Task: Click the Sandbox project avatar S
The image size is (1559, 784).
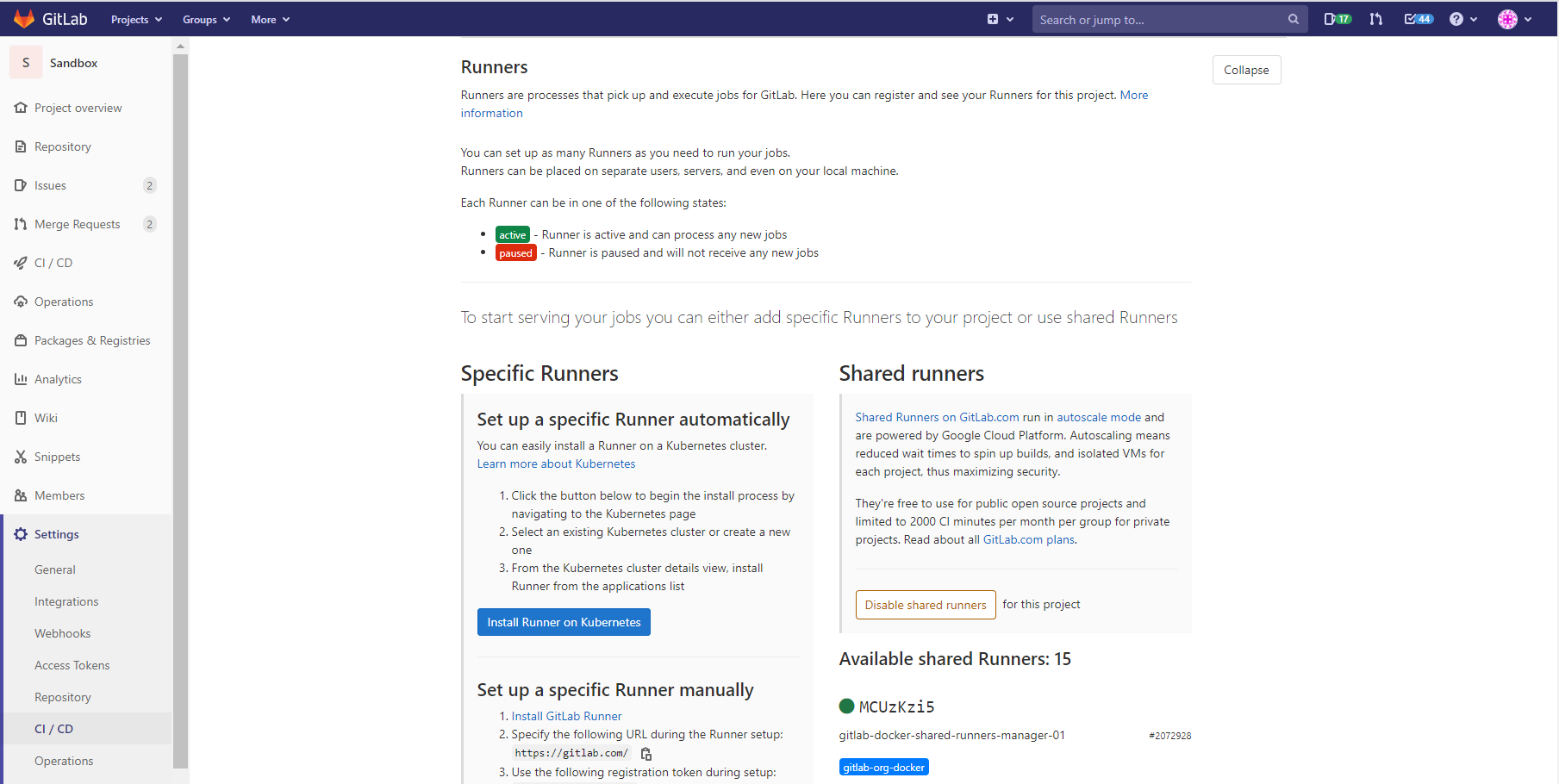Action: click(x=26, y=63)
